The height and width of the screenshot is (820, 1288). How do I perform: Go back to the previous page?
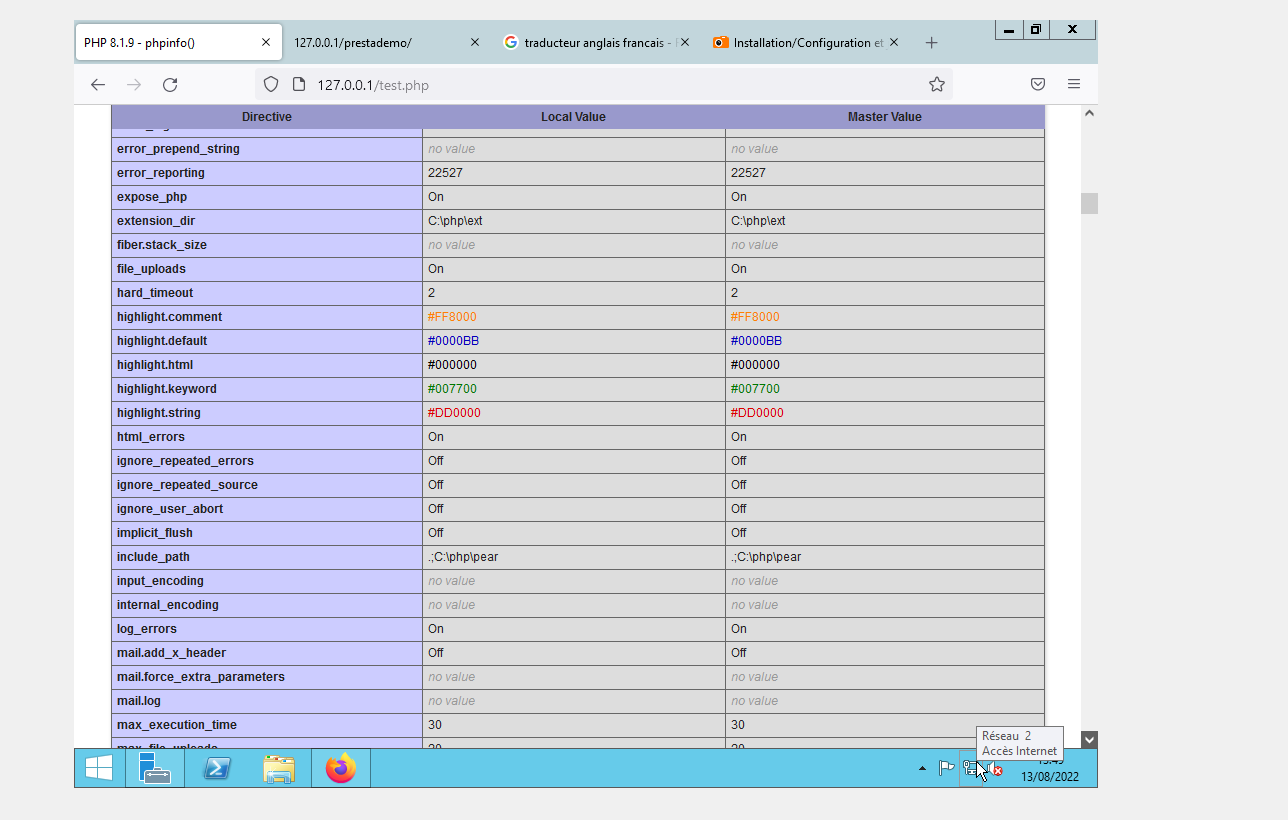click(x=98, y=85)
